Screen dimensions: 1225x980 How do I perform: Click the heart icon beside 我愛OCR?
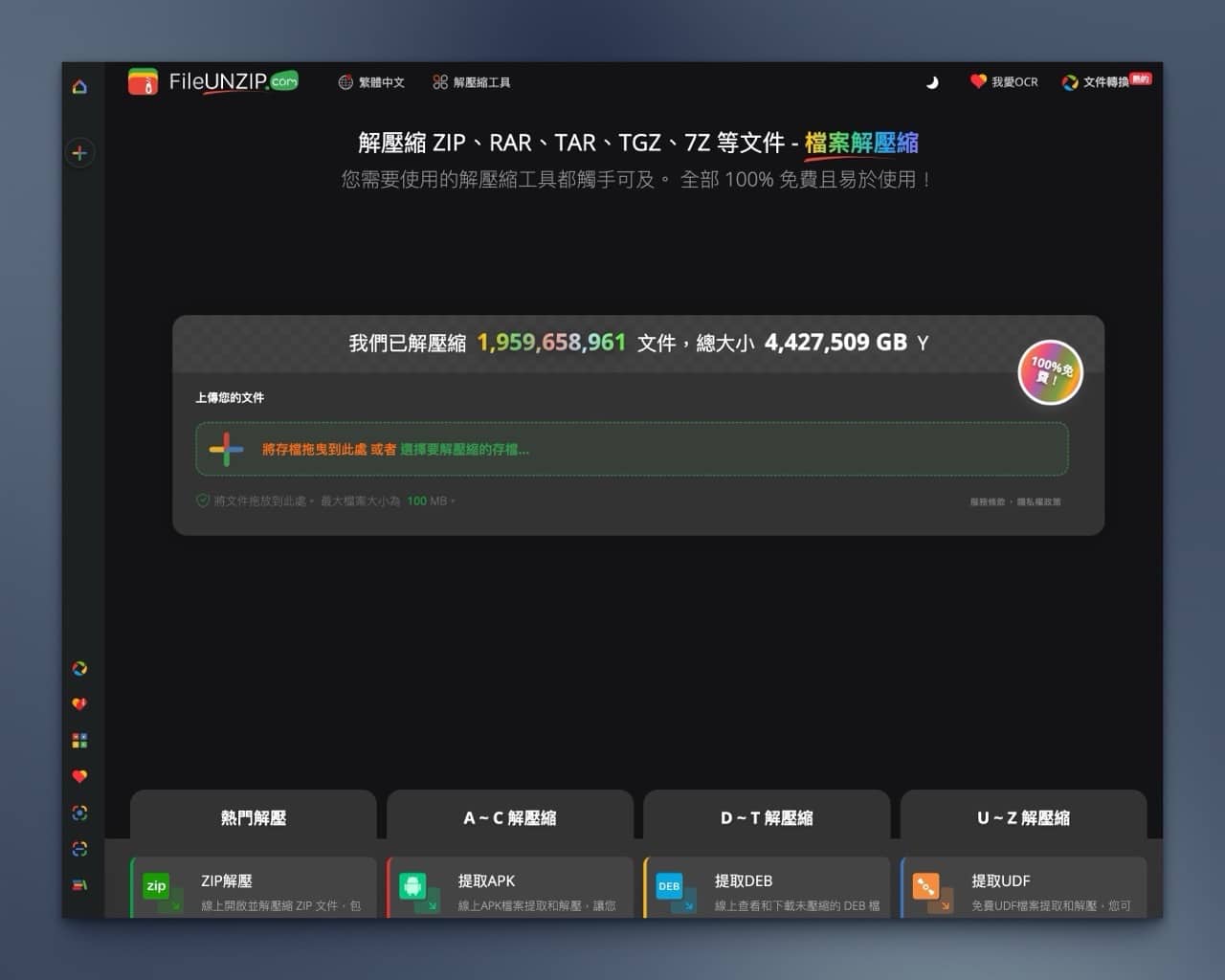click(978, 81)
